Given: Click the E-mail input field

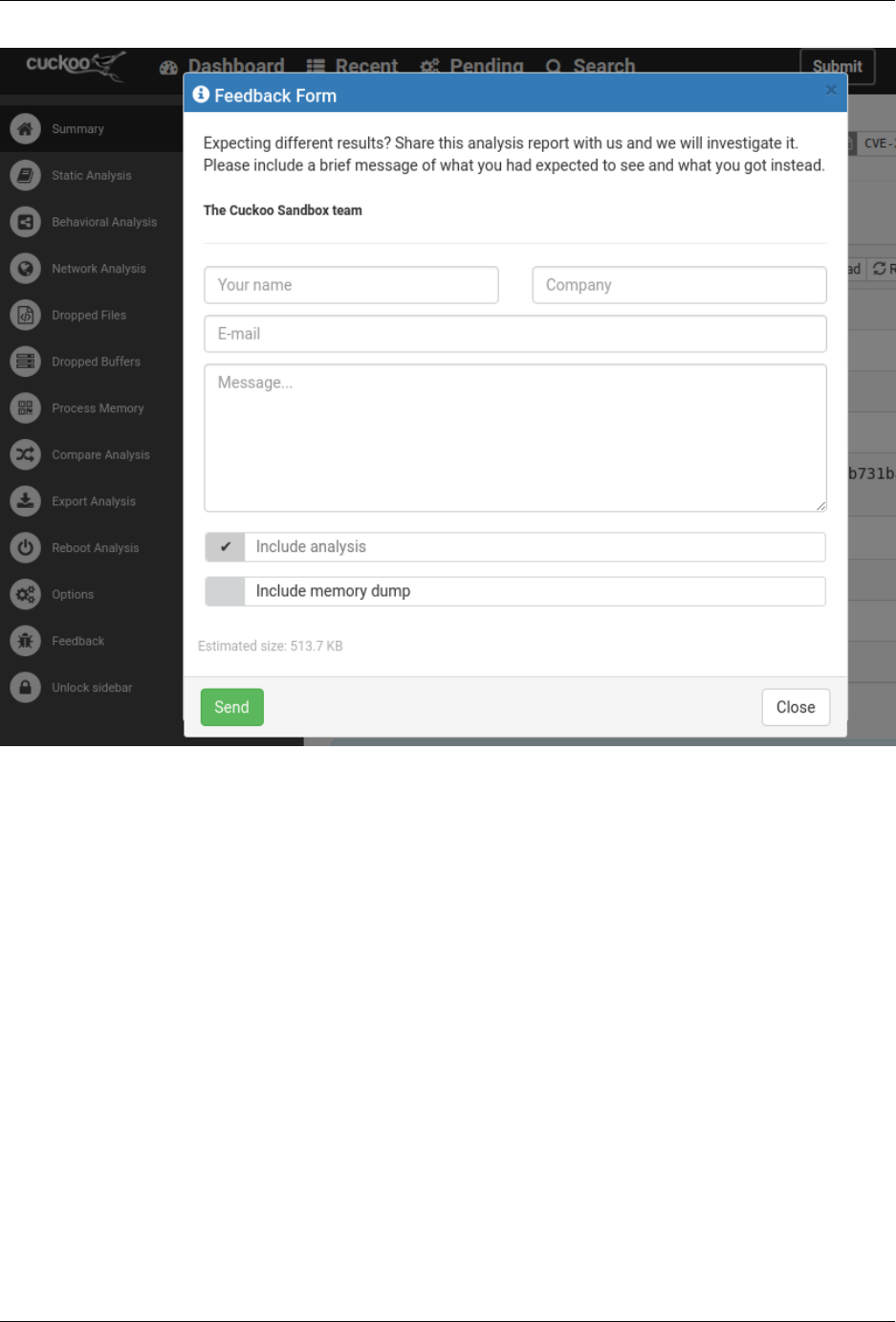Looking at the screenshot, I should pos(515,334).
